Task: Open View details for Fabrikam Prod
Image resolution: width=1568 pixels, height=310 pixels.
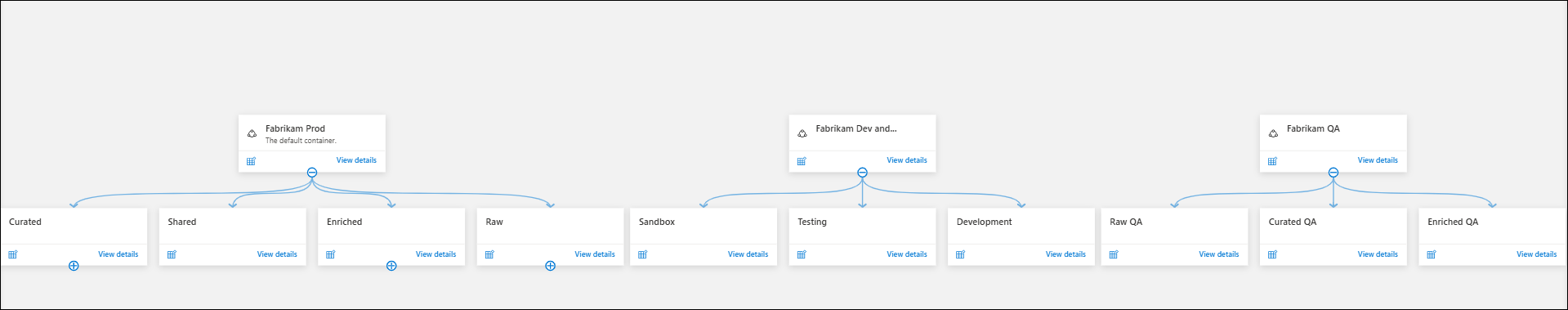Action: [356, 160]
